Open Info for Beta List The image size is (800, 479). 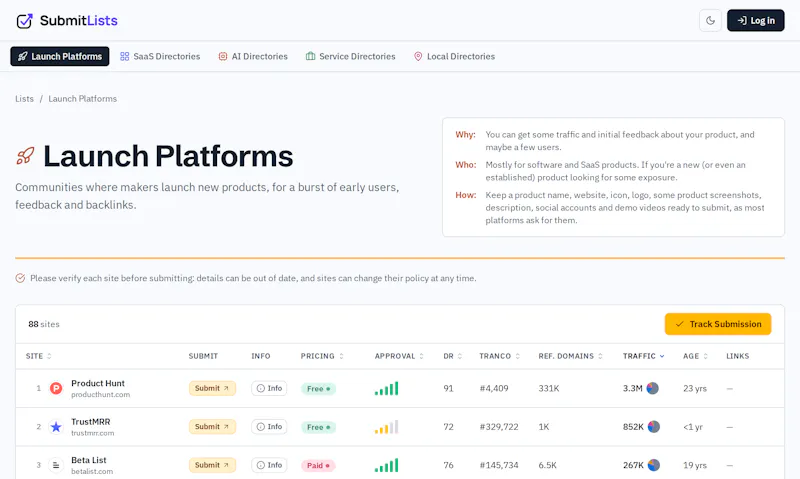(269, 465)
